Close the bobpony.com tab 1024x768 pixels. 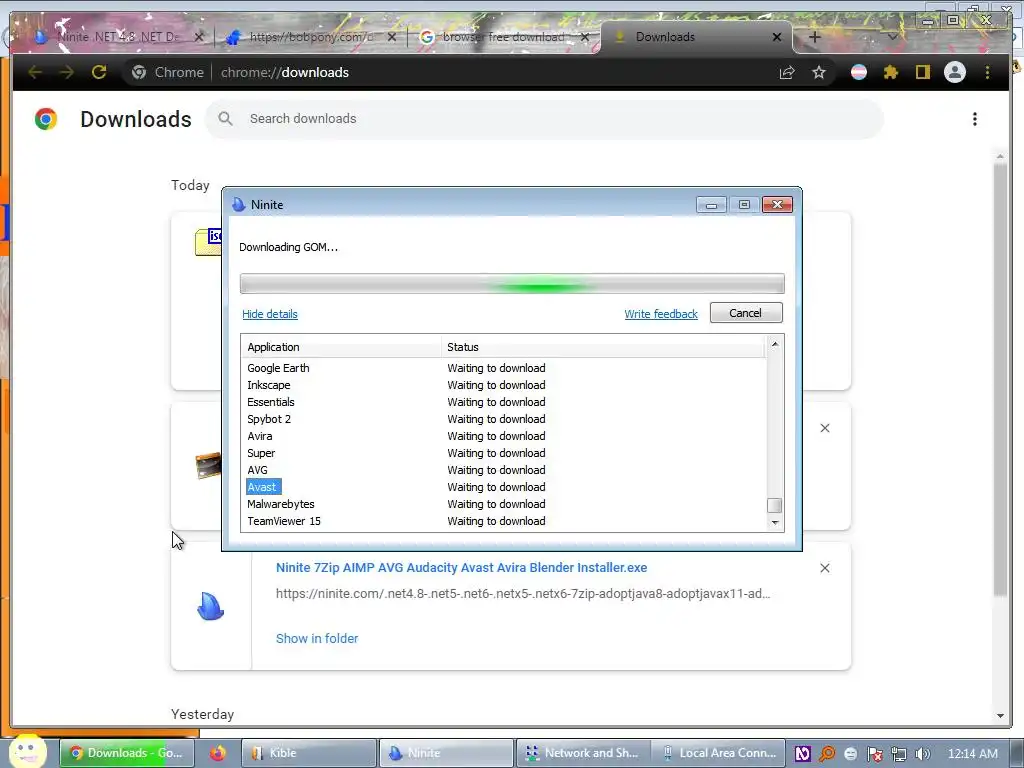(x=392, y=37)
